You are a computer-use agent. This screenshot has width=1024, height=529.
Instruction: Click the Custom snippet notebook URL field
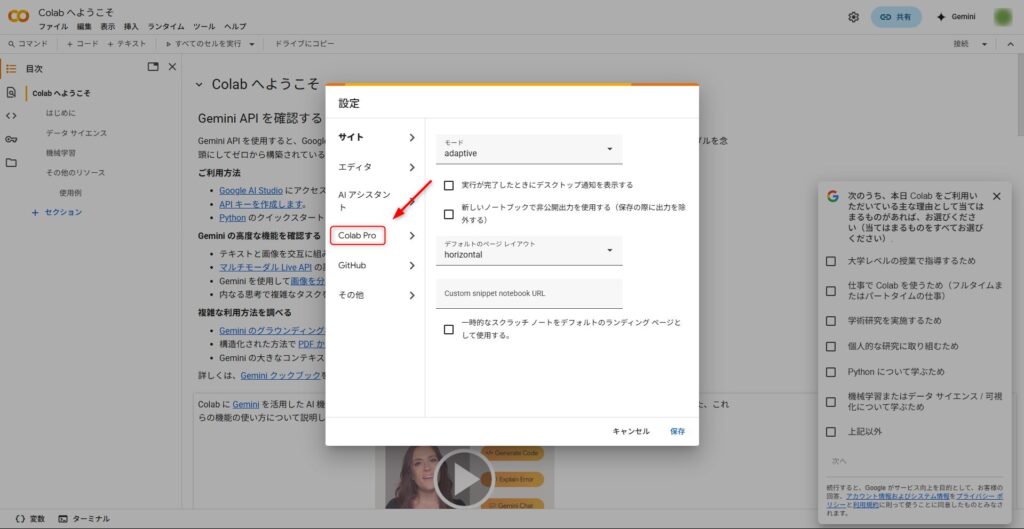529,294
